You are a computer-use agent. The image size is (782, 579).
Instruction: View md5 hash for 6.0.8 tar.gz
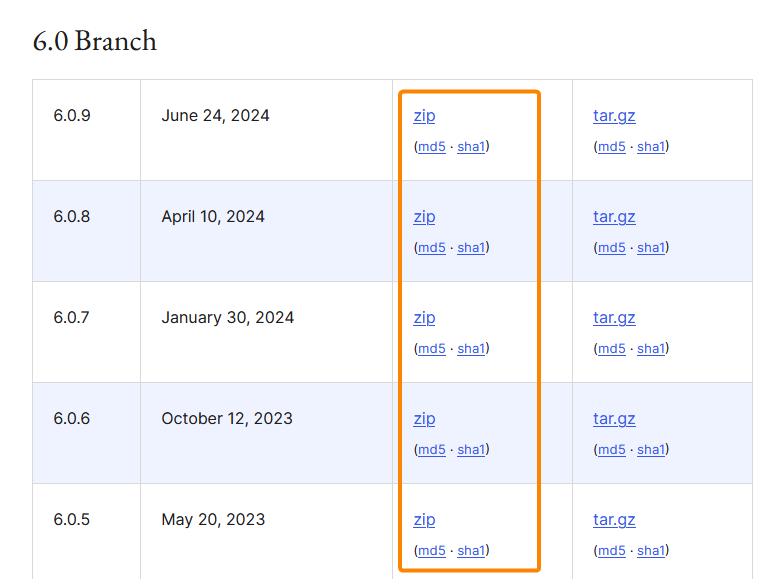tap(611, 248)
